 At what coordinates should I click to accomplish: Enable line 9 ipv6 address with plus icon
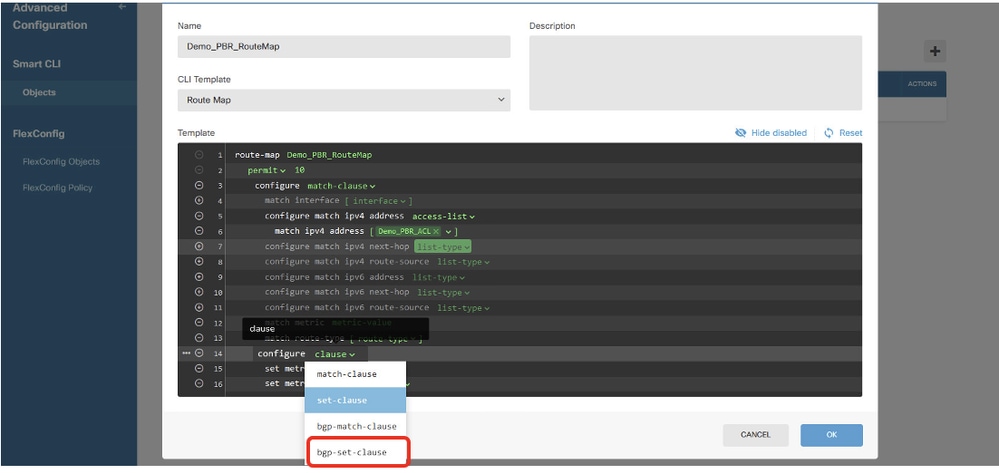tap(199, 277)
